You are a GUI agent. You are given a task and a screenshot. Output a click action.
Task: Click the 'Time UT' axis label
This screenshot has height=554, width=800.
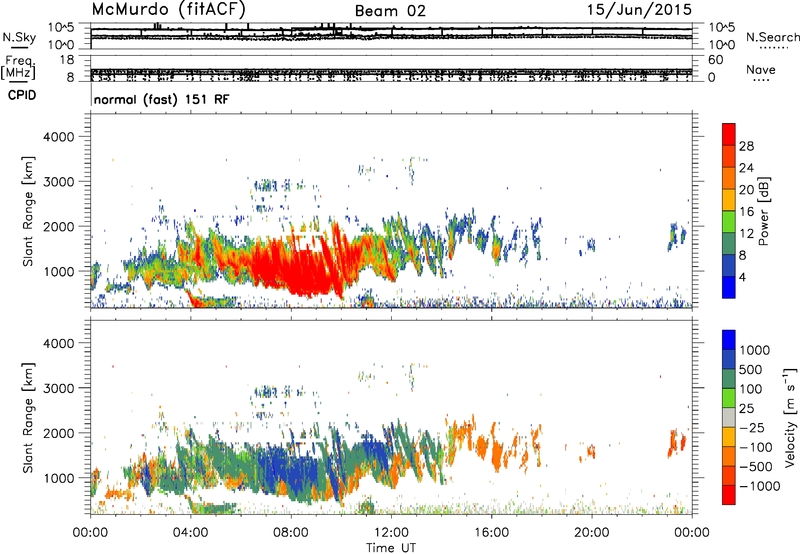coord(391,548)
